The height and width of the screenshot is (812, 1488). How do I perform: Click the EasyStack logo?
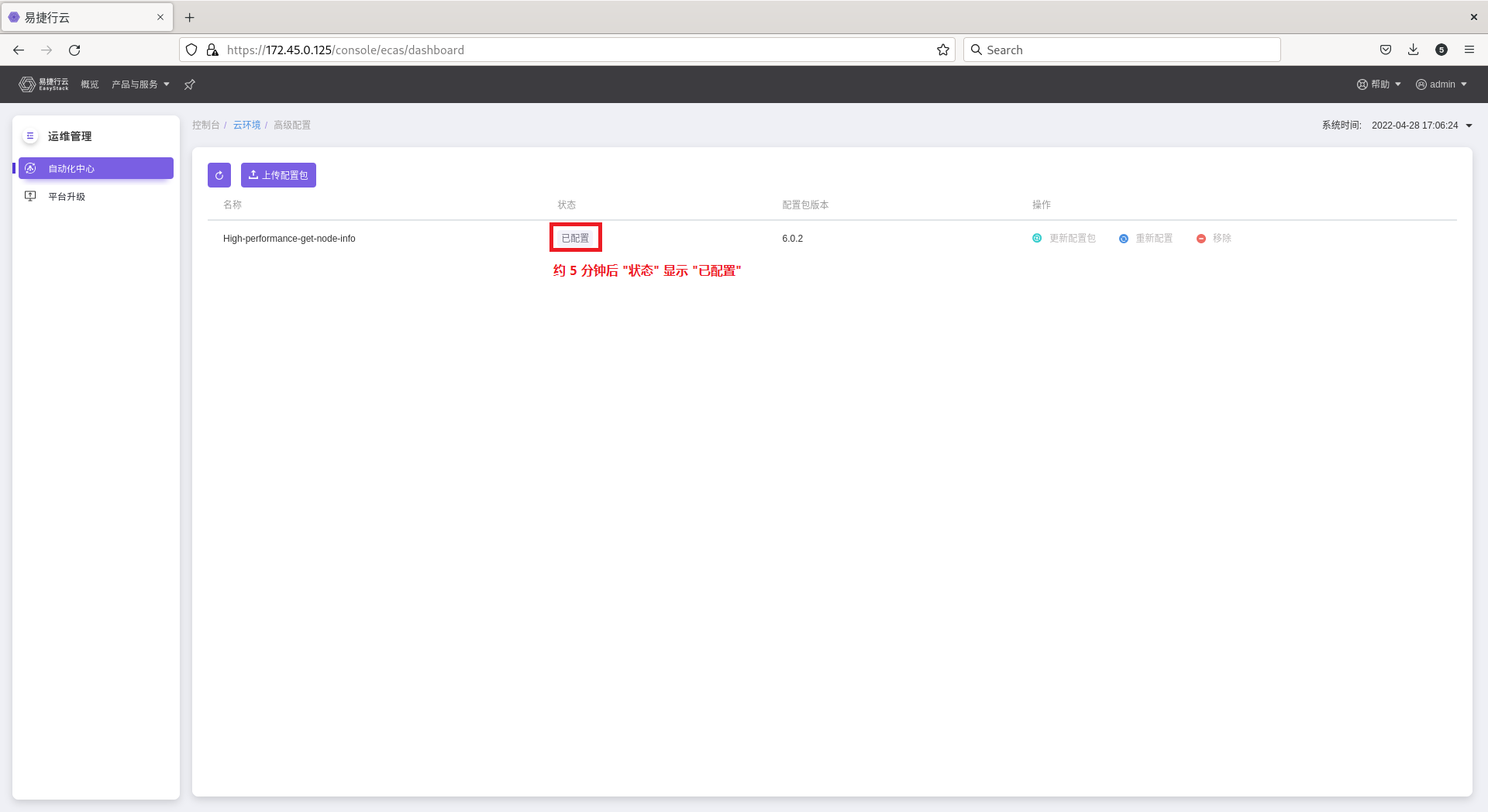[44, 84]
